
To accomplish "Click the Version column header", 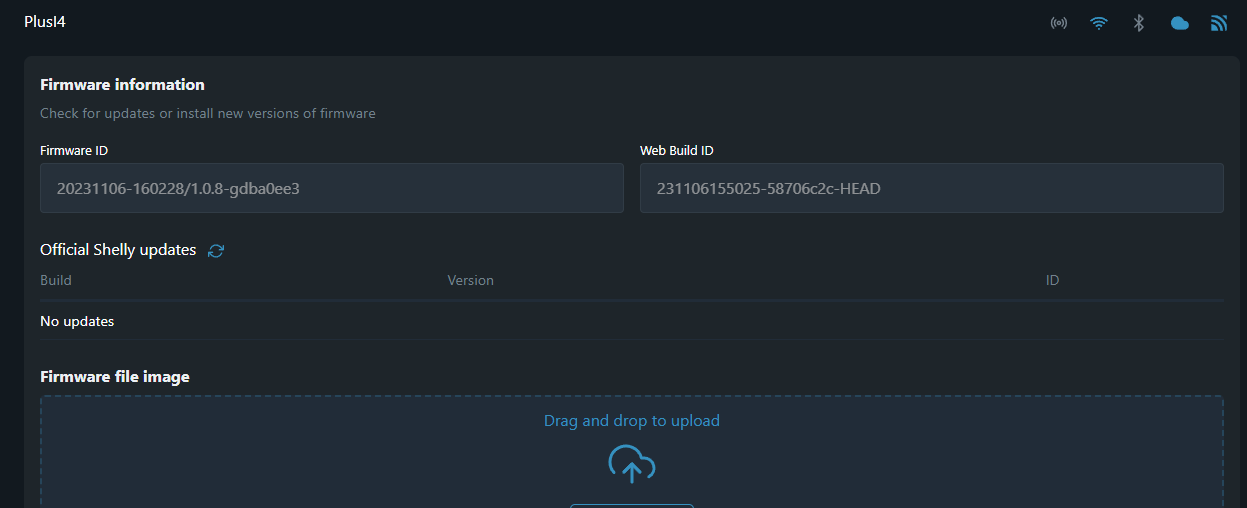I will 471,280.
